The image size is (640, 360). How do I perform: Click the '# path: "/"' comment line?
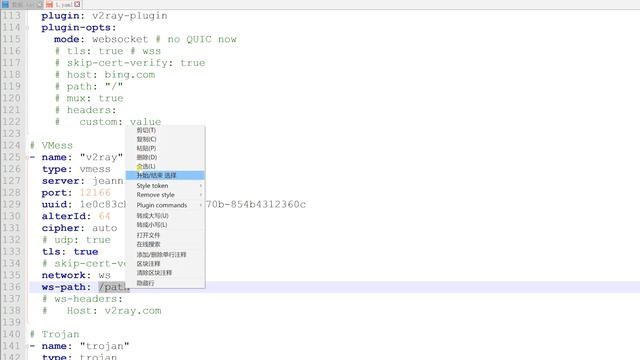pos(89,87)
